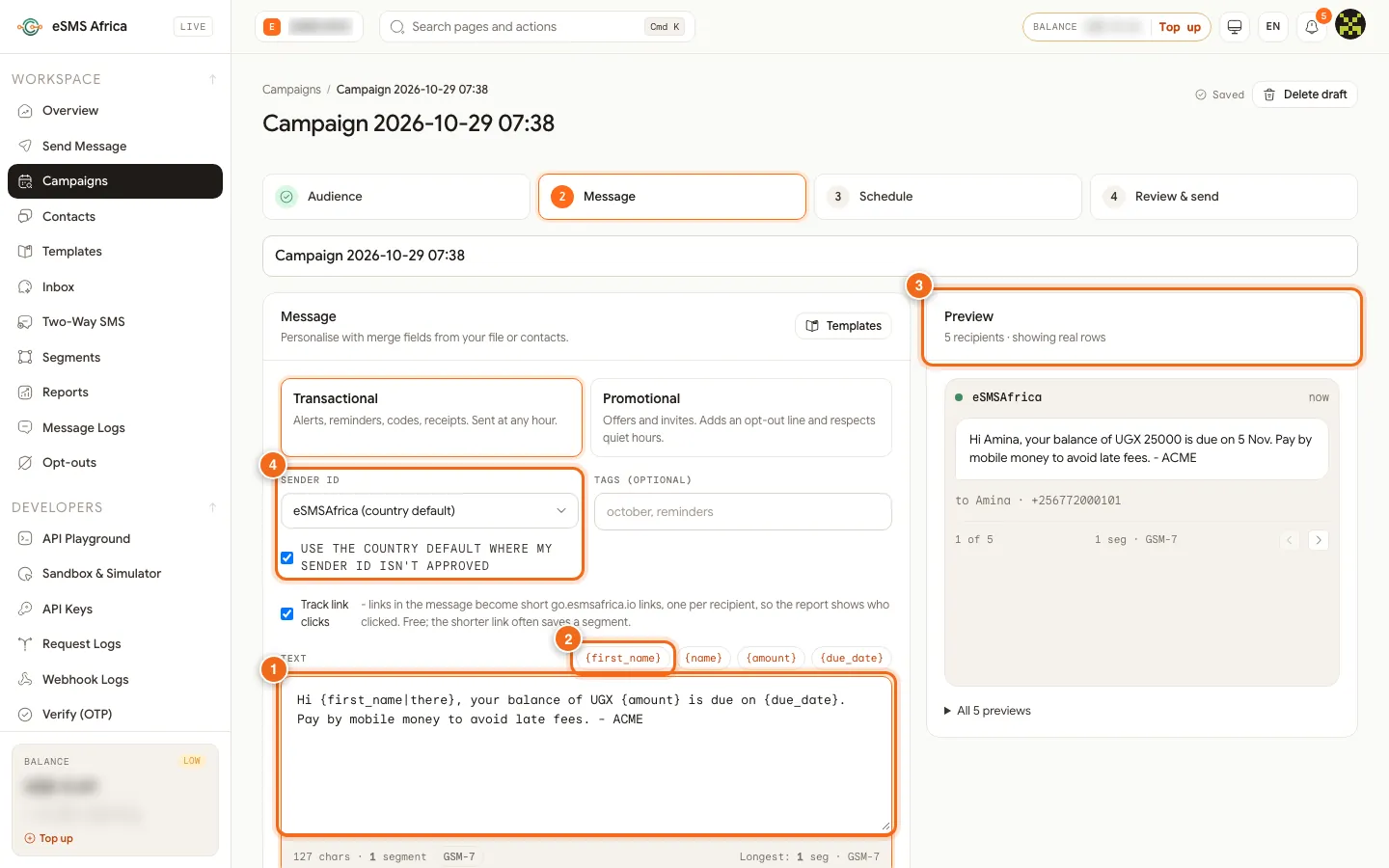The height and width of the screenshot is (868, 1389).
Task: Click the Message Logs icon
Action: point(25,427)
